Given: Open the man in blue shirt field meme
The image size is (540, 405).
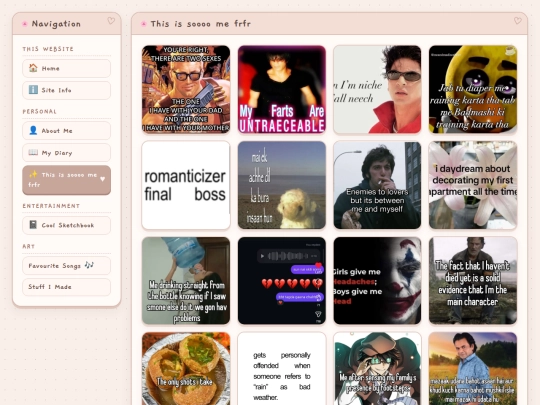Looking at the screenshot, I should tap(473, 368).
